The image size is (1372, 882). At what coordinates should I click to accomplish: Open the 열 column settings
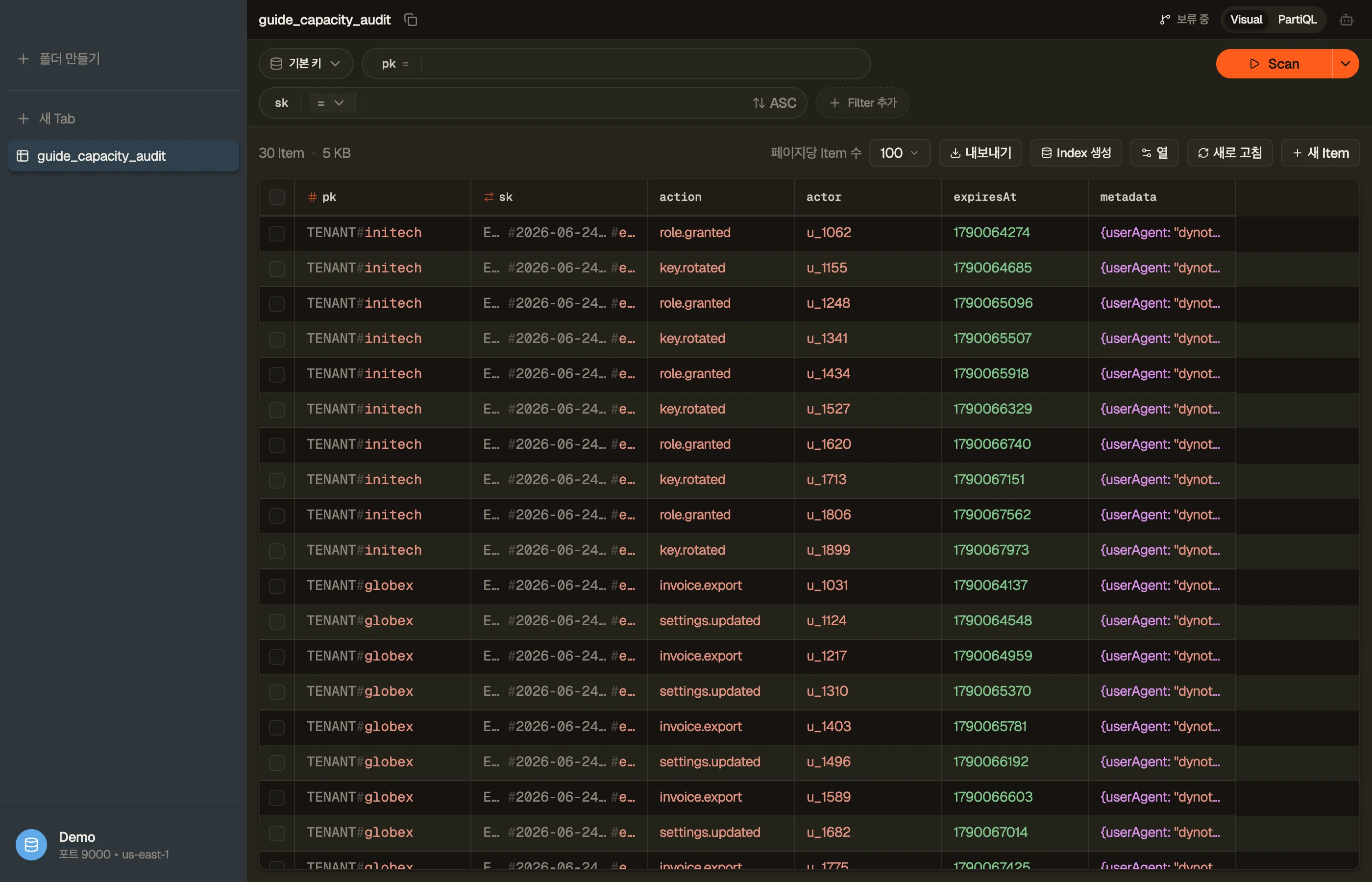(x=1154, y=153)
